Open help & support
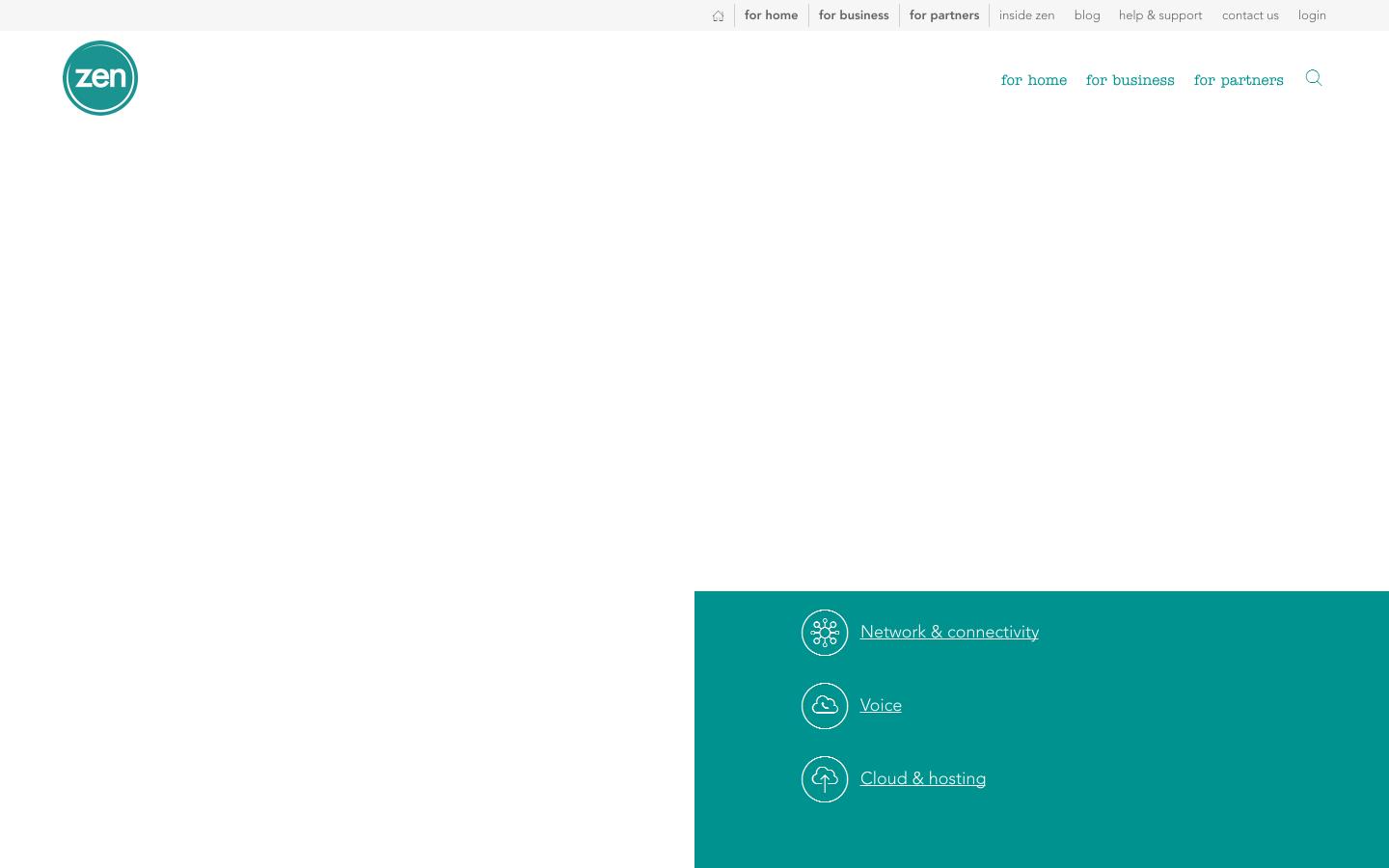Screen dimensions: 1389x868 1160,14
